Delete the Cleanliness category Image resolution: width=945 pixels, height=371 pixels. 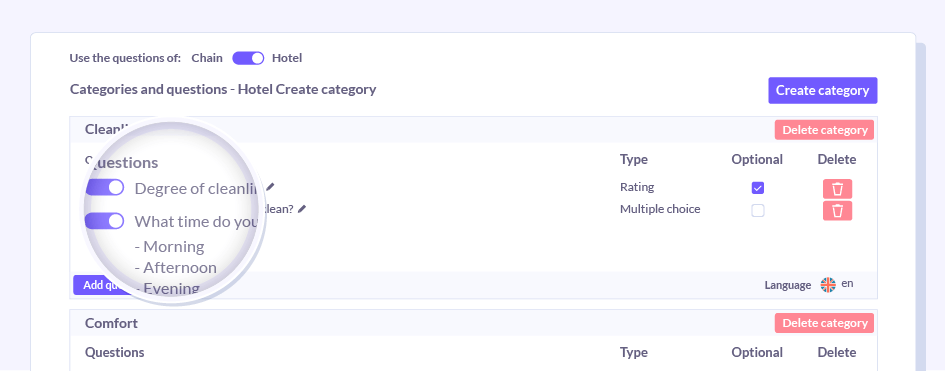tap(824, 130)
